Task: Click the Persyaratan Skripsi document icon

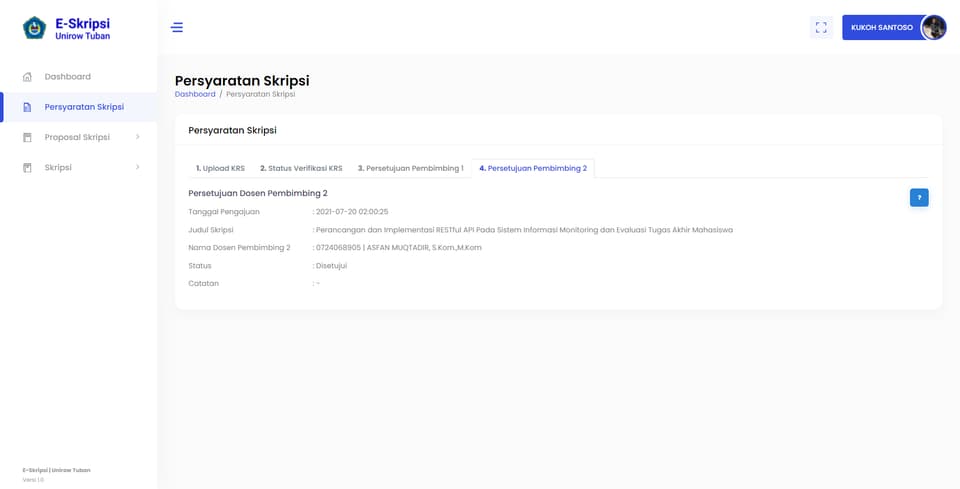Action: tap(27, 107)
